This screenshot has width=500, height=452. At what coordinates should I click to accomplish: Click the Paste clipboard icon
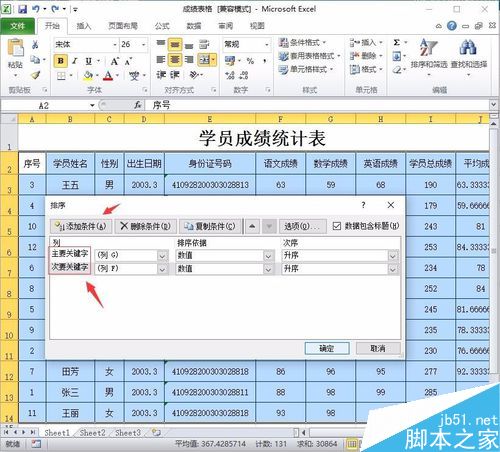[15, 48]
